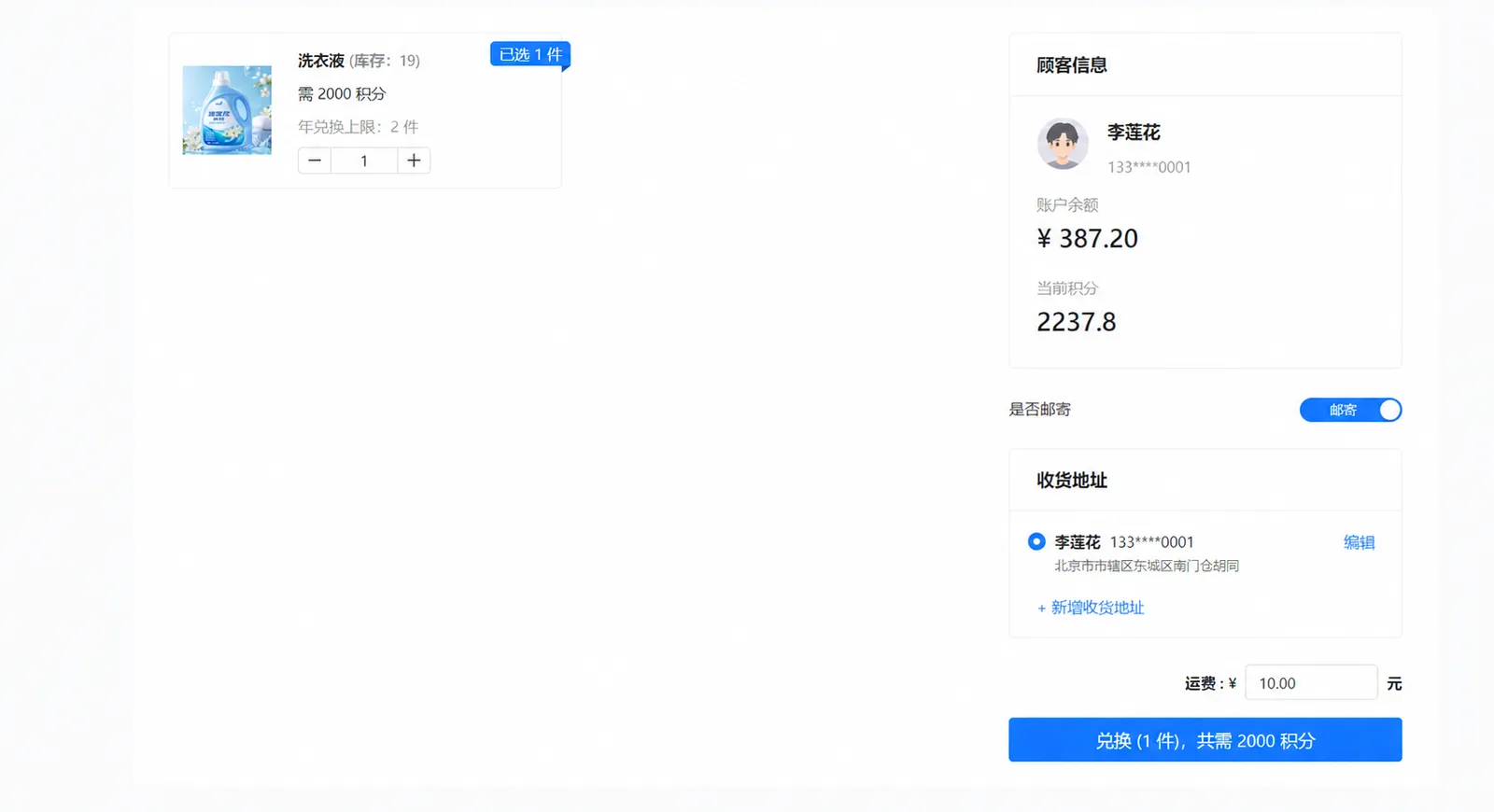Click the 需 2000 积分 text
Screen dimensions: 1494x812
[x=342, y=93]
